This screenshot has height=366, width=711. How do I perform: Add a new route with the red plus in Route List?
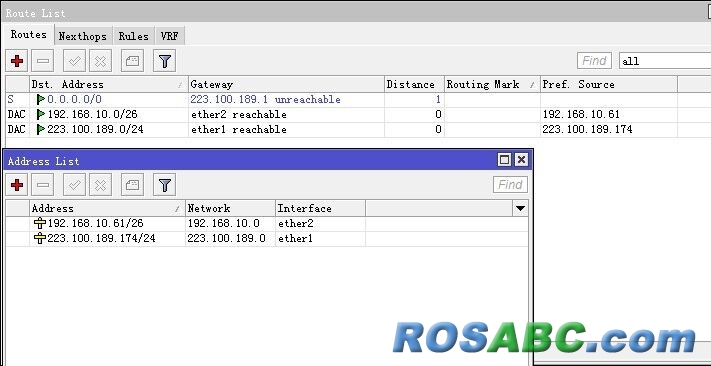coord(17,61)
